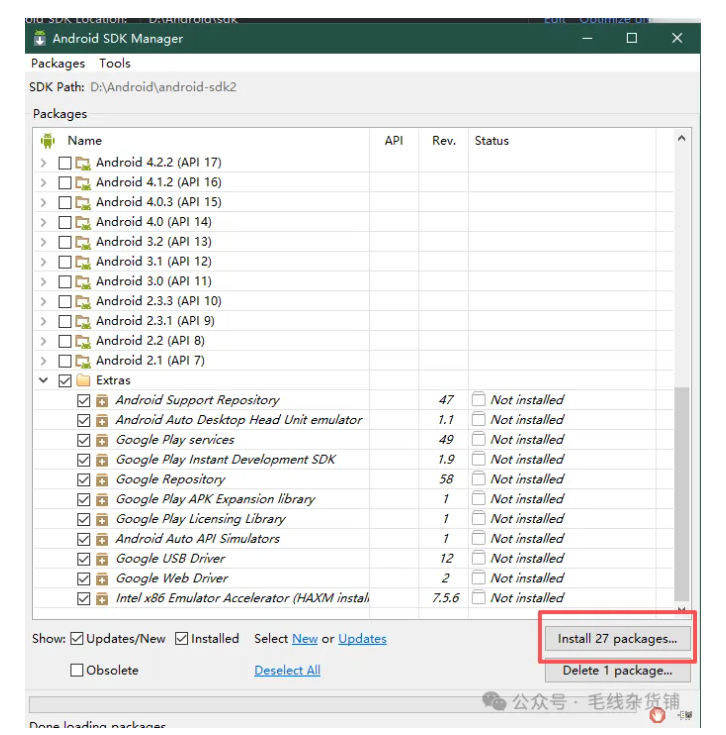Click the package icon of Google Web Driver
The image size is (726, 735).
[102, 579]
